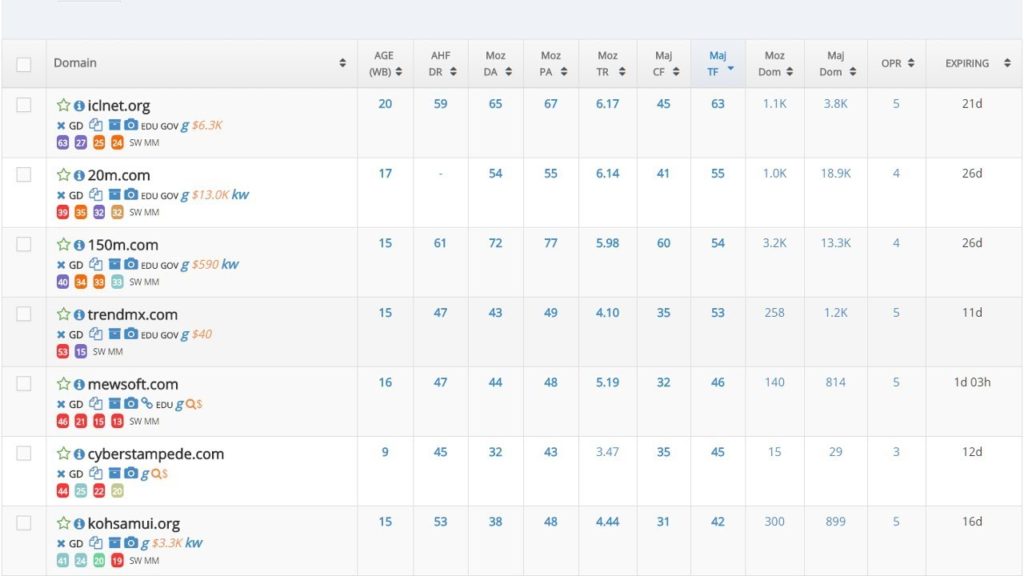
Task: Star the 20m.com domain
Action: click(63, 175)
